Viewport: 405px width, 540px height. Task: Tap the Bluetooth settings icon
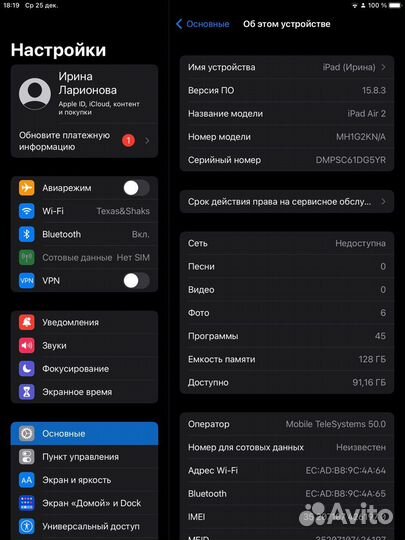pos(27,234)
